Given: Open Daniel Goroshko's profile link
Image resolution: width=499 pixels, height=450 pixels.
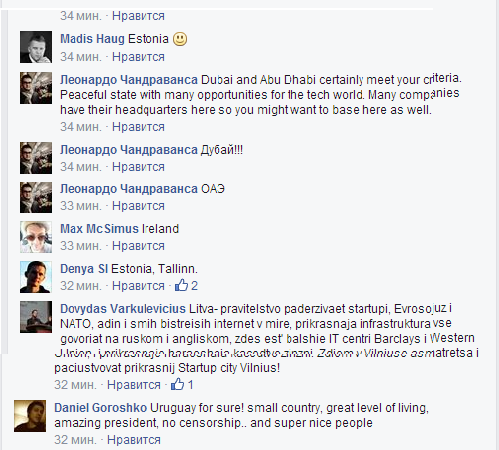Looking at the screenshot, I should [x=101, y=408].
